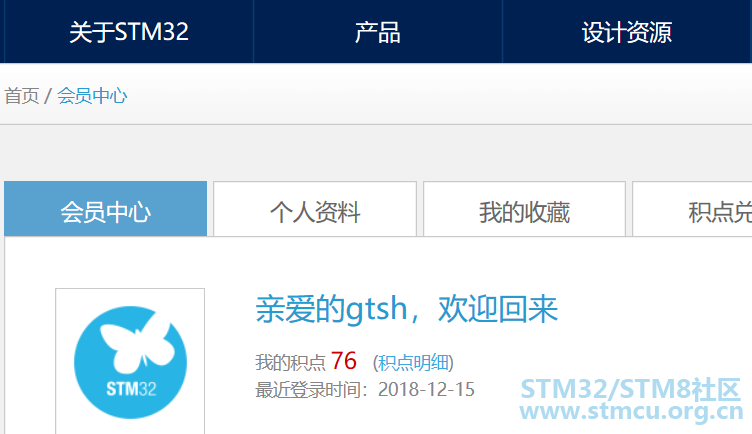Click the welcome heading 亲爱的gtsh，欢迎回来
The image size is (752, 434).
(407, 309)
